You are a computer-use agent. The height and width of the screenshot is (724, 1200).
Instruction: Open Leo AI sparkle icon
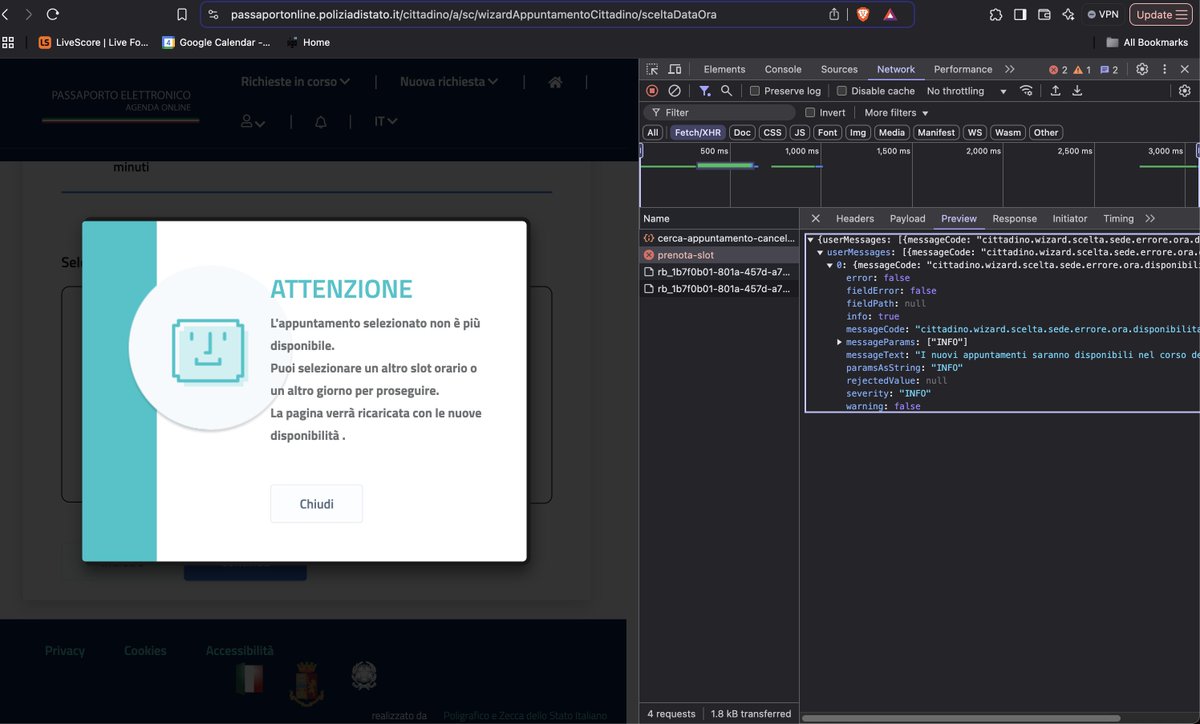tap(1068, 15)
